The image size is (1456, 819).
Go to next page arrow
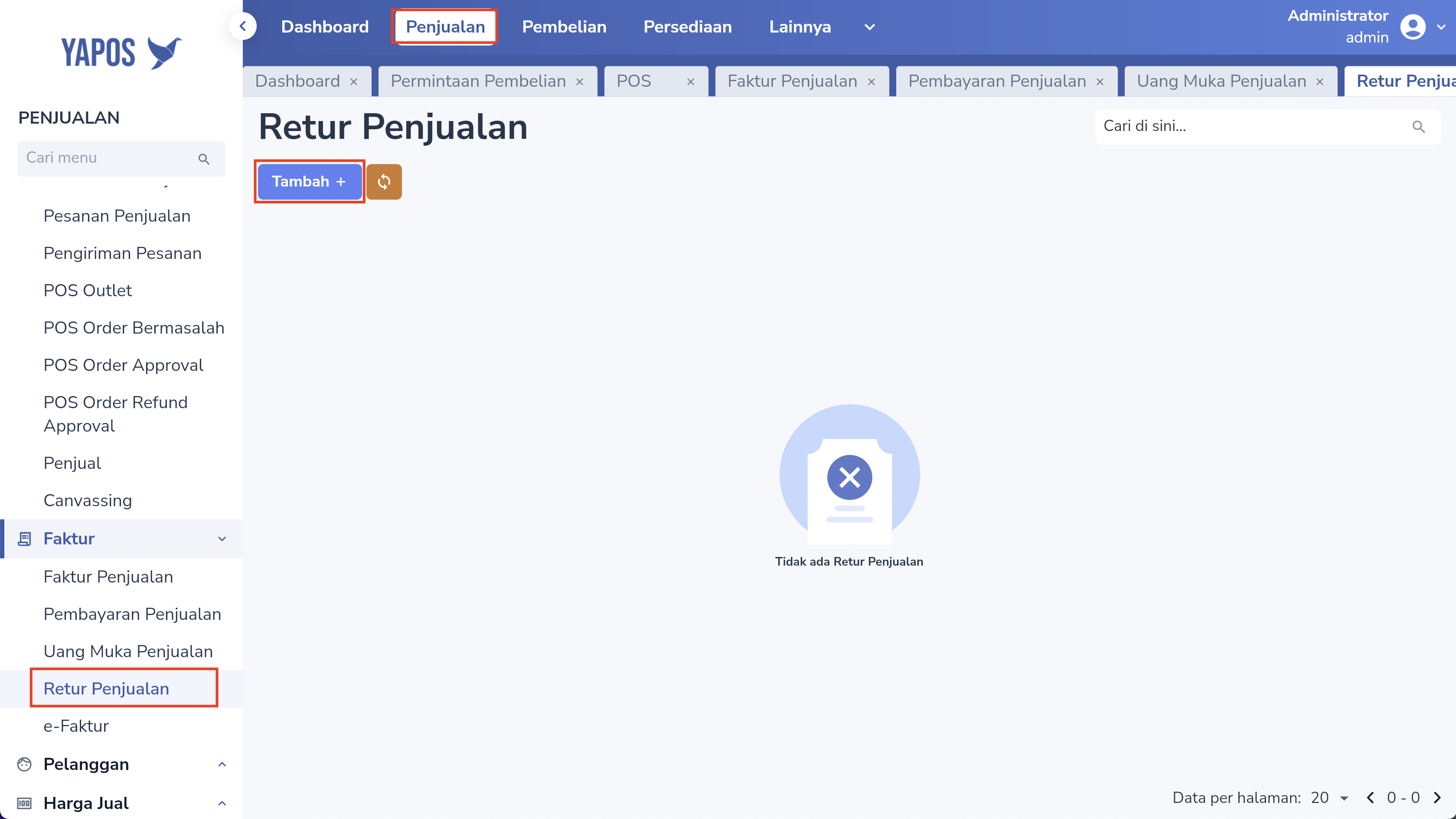click(1437, 797)
